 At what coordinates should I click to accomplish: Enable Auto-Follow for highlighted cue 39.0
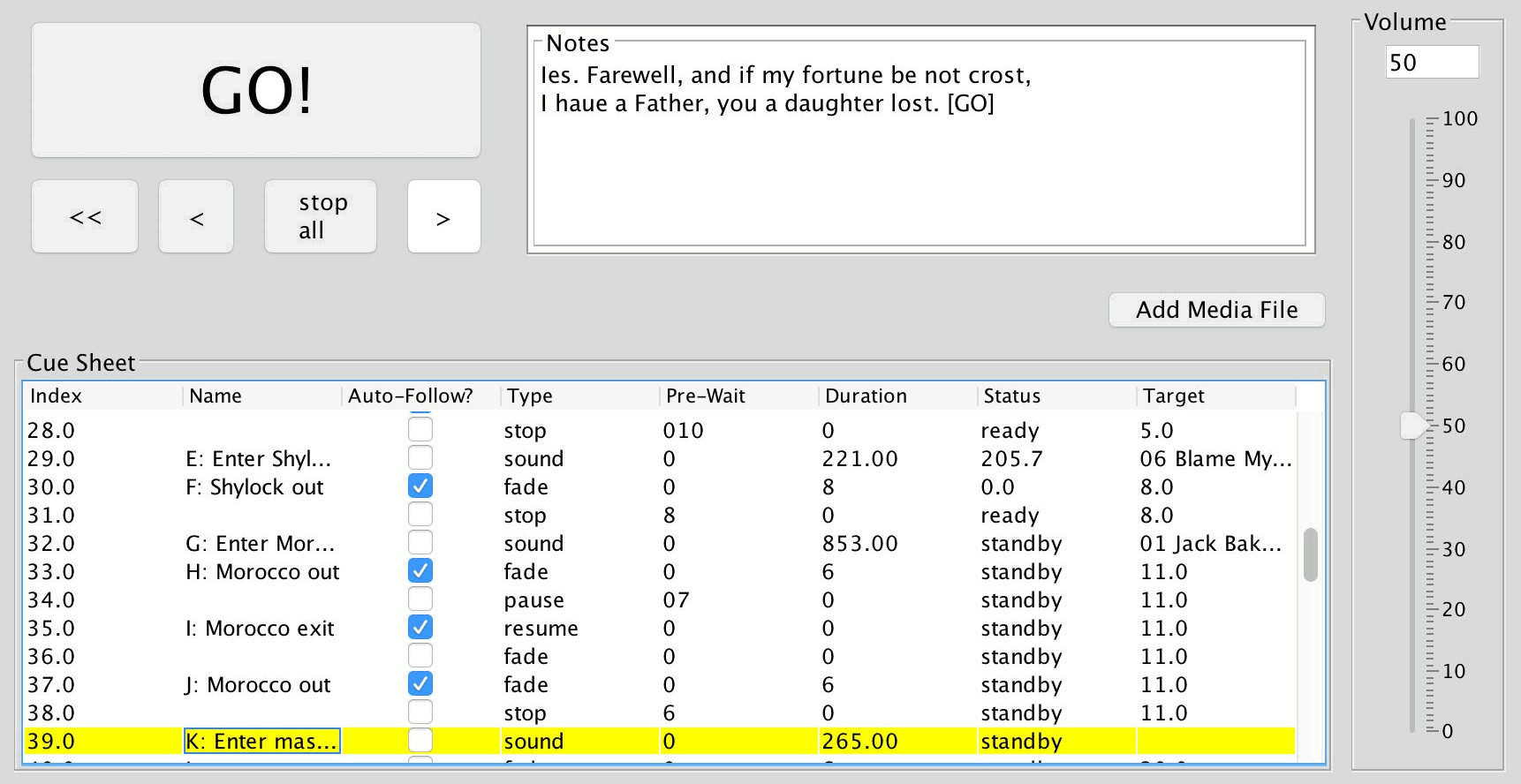click(x=420, y=741)
